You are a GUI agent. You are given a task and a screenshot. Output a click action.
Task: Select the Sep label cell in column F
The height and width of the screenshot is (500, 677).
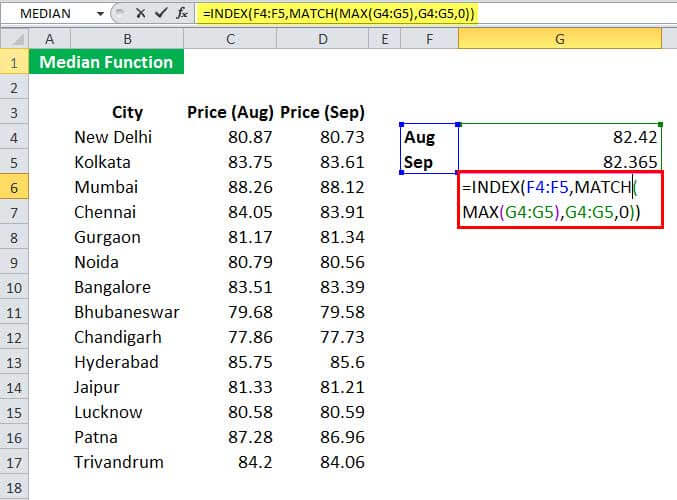(430, 162)
